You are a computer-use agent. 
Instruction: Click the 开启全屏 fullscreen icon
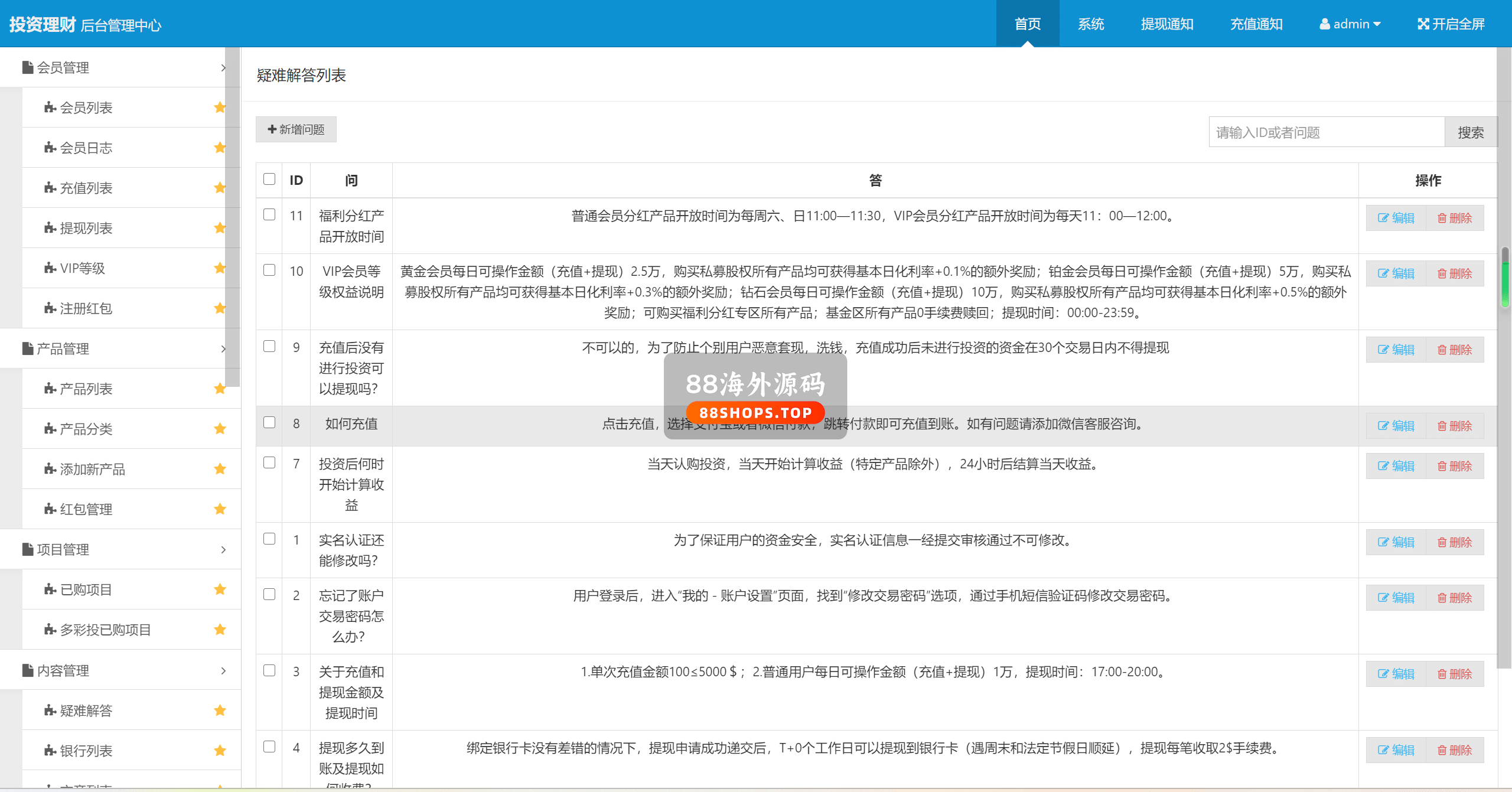[1423, 24]
